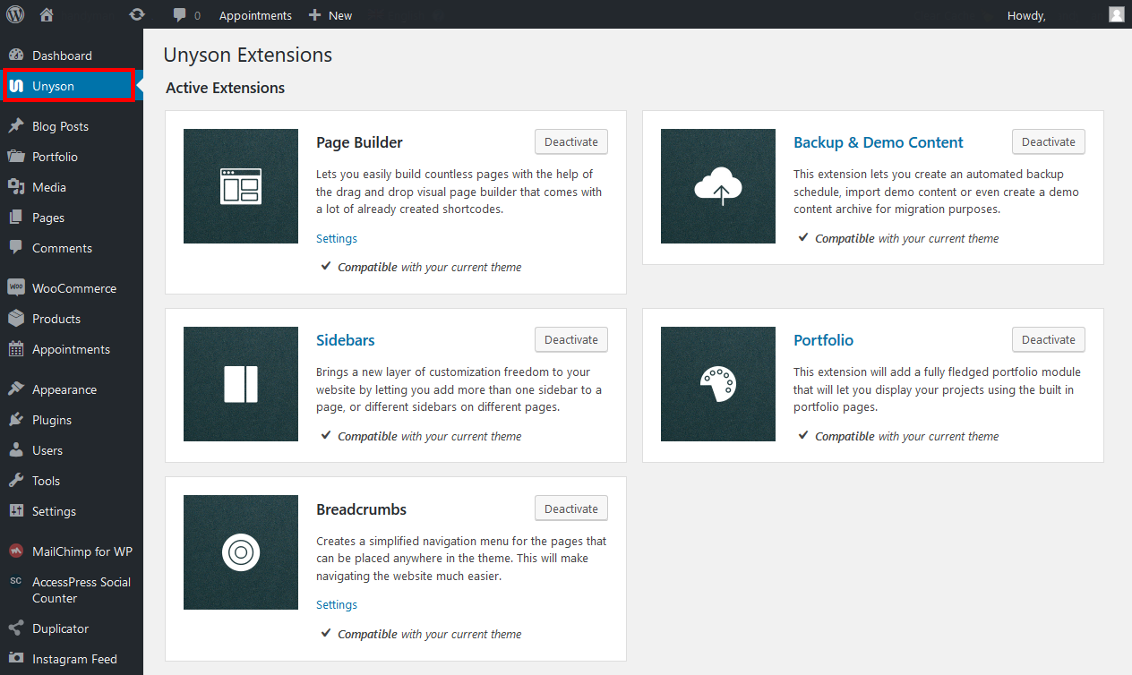Go to WooCommerce in the sidebar
Image resolution: width=1132 pixels, height=675 pixels.
74,288
